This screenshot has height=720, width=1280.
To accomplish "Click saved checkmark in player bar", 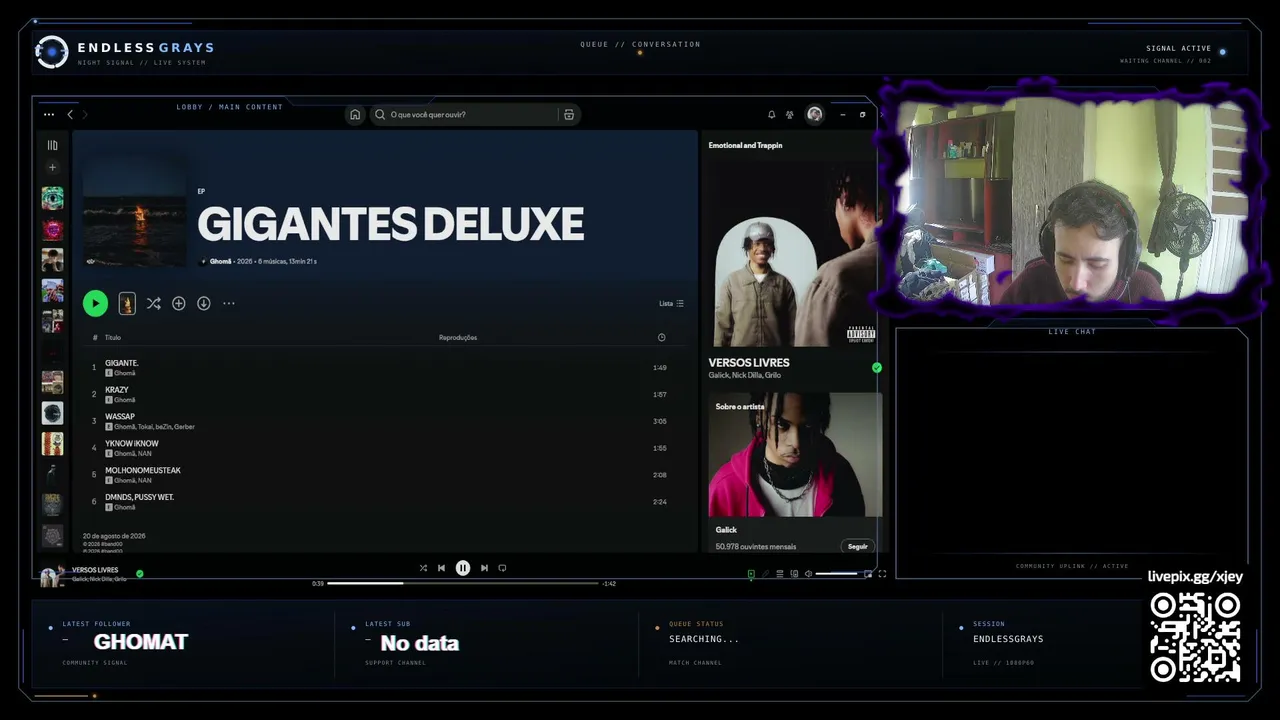I will tap(140, 574).
